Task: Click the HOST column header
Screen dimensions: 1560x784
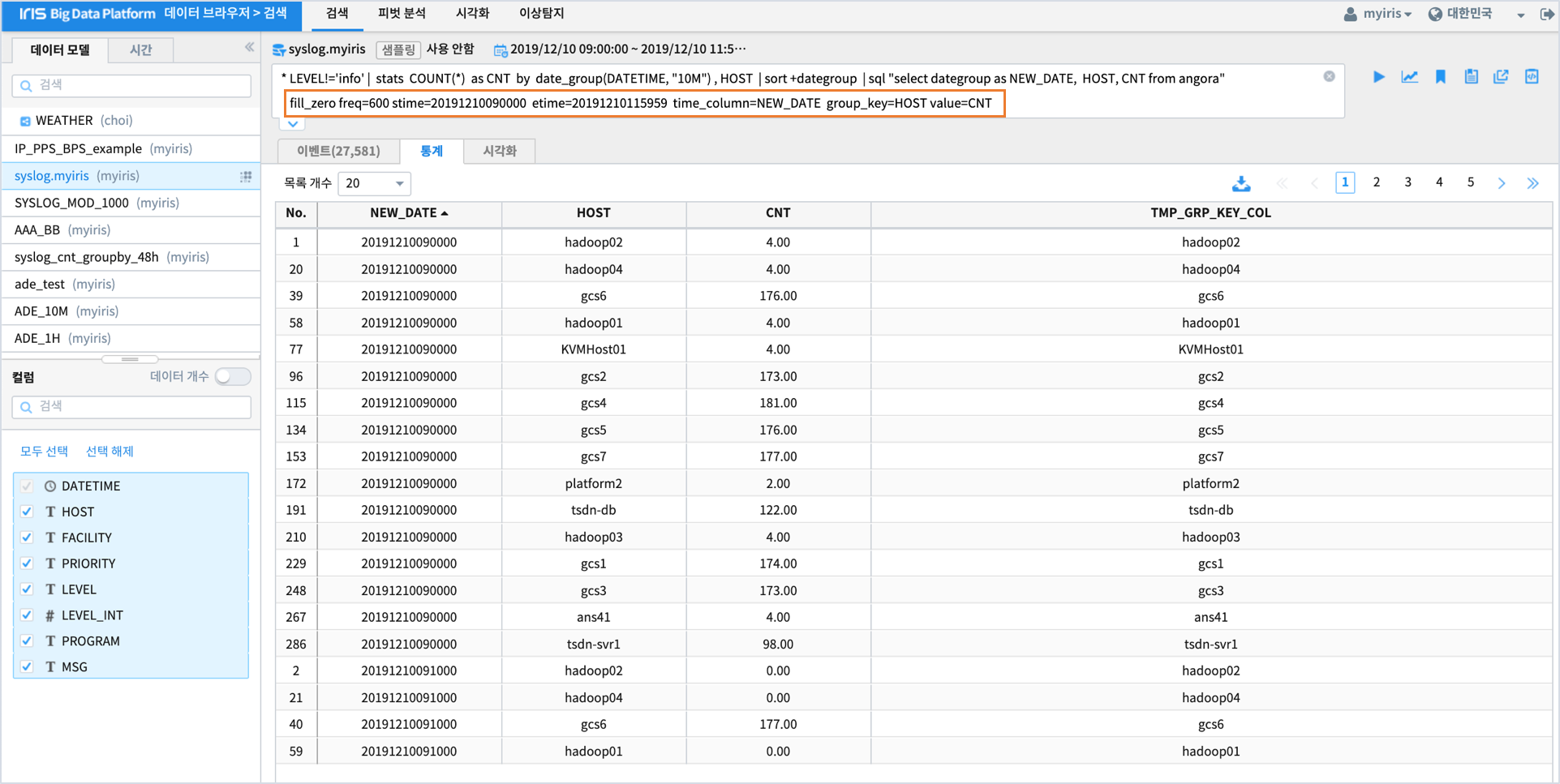Action: [x=593, y=212]
